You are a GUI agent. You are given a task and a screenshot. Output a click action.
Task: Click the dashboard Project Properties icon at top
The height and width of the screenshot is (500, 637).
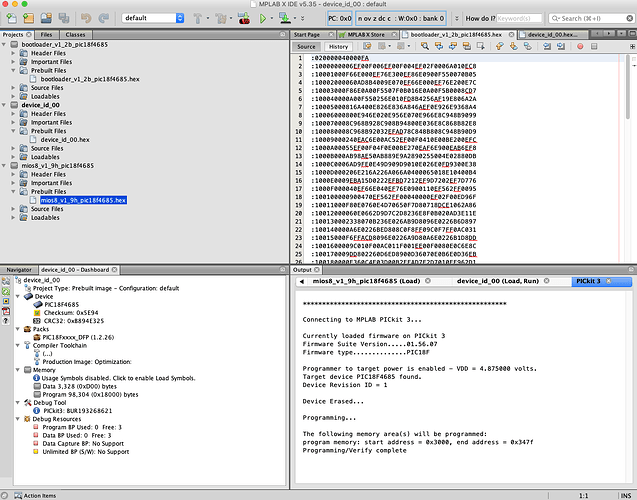(x=6, y=281)
